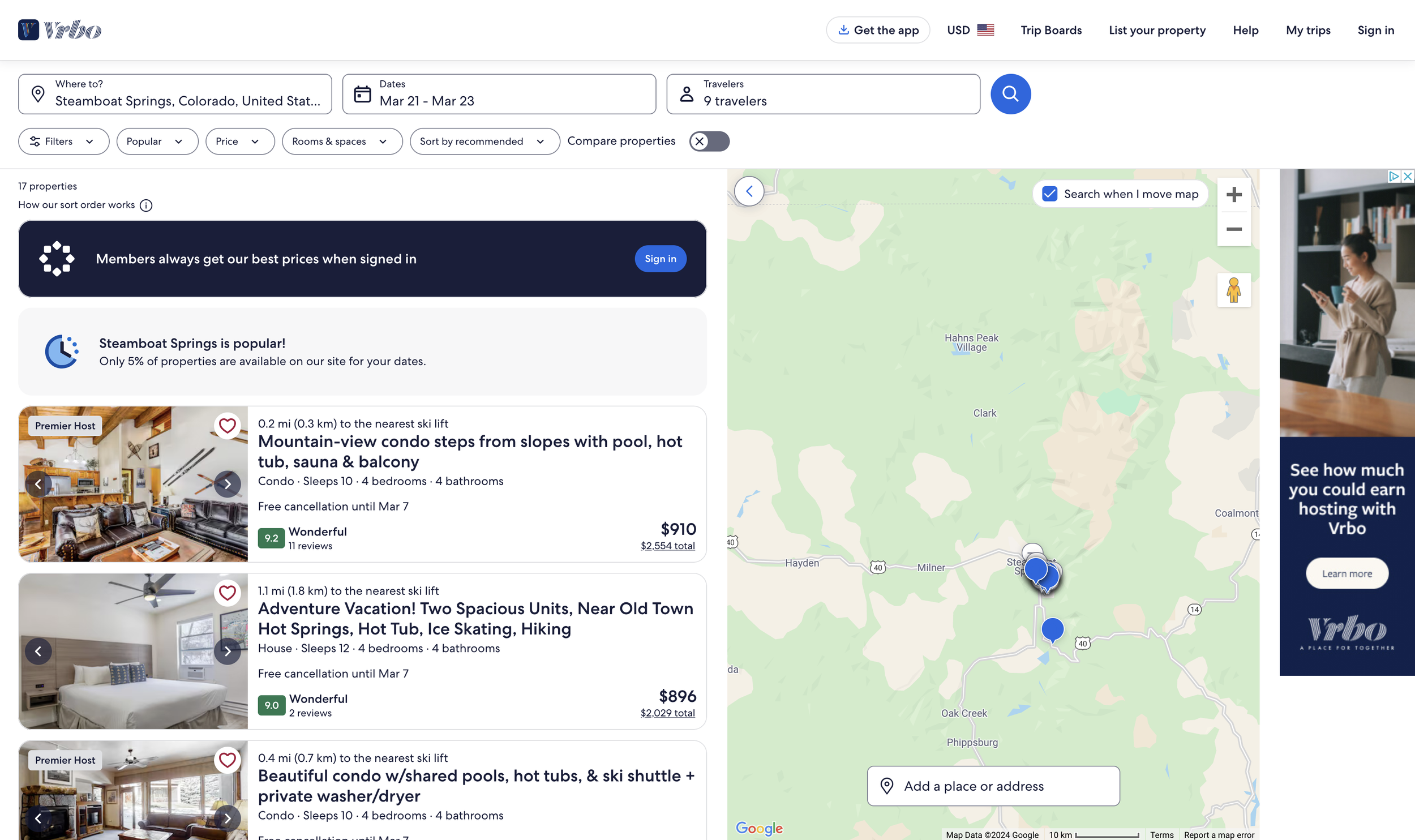
Task: Open USD currency selector
Action: coord(970,30)
